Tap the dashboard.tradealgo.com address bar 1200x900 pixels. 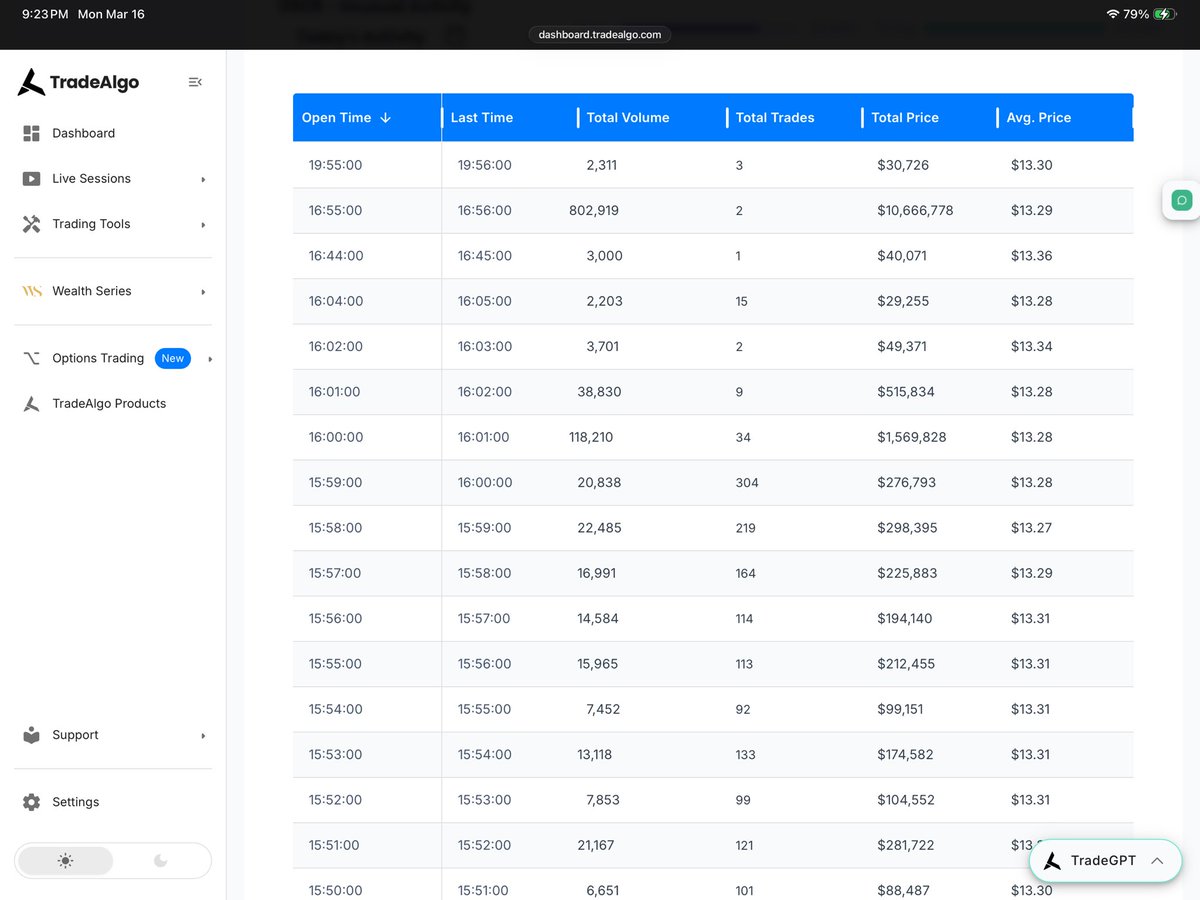tap(600, 34)
